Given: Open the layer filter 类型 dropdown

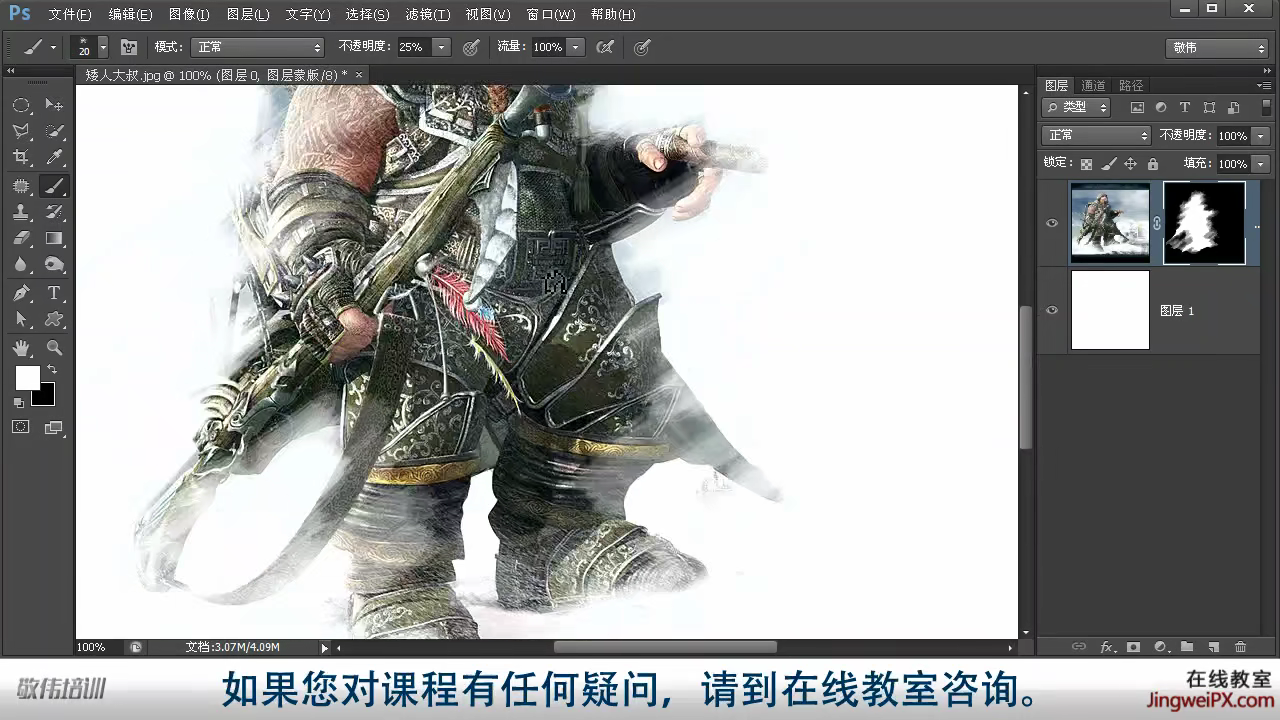Looking at the screenshot, I should [x=1076, y=107].
